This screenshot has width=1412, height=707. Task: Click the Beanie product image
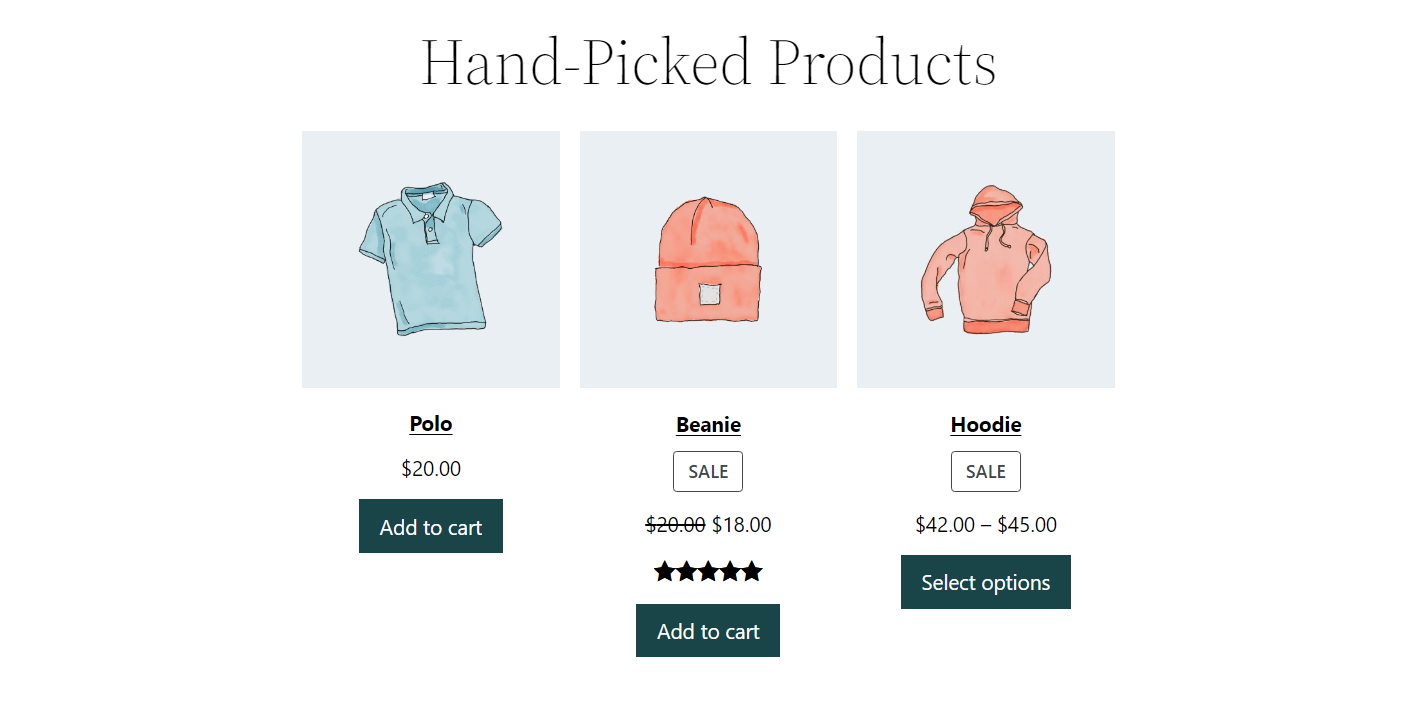707,258
